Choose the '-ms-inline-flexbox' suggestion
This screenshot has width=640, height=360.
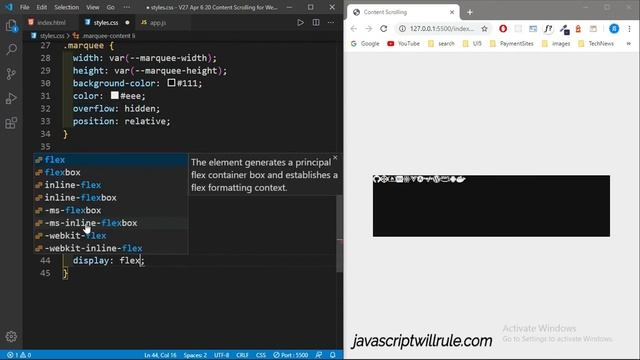110,223
